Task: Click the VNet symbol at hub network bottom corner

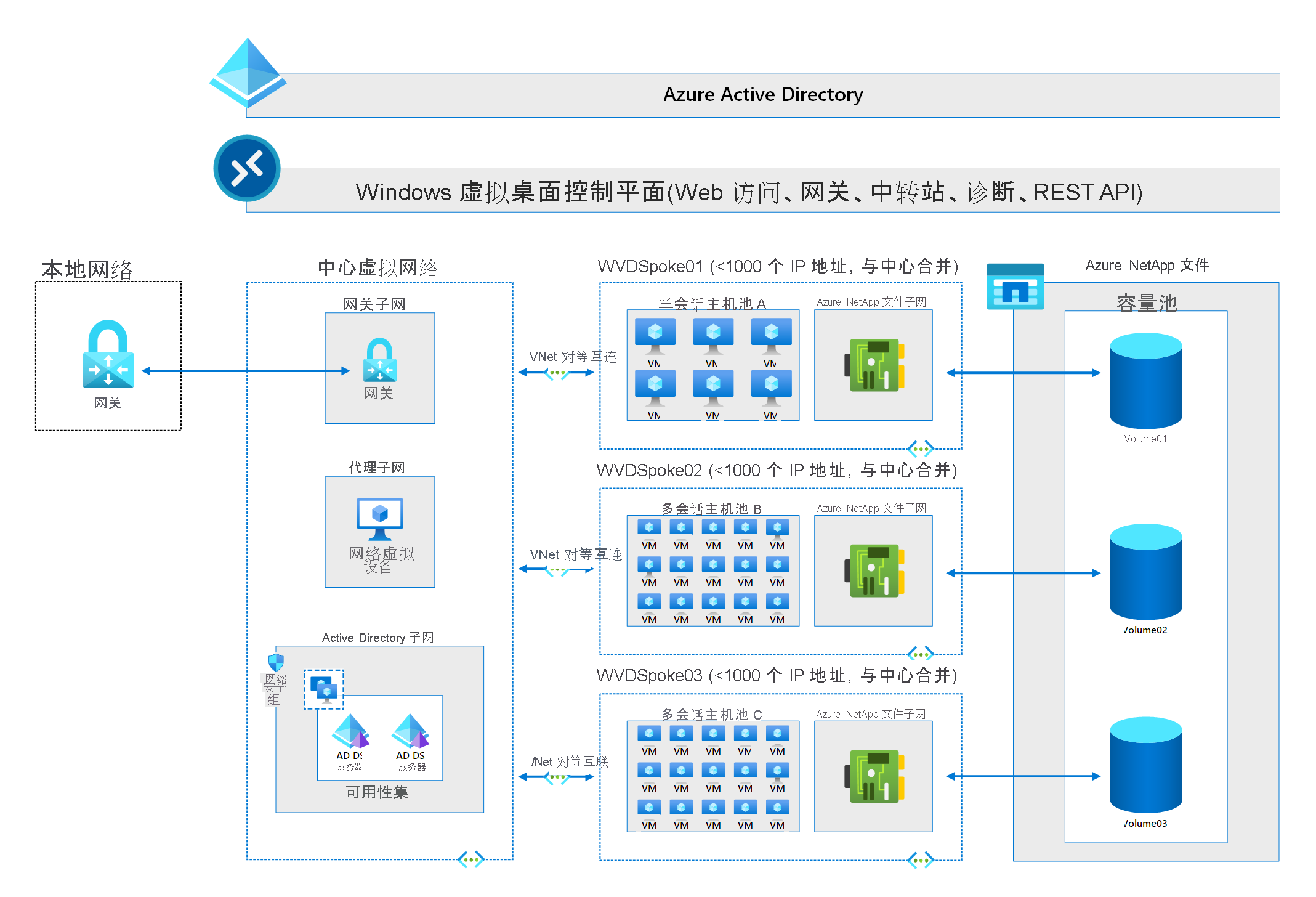Action: coord(471,859)
